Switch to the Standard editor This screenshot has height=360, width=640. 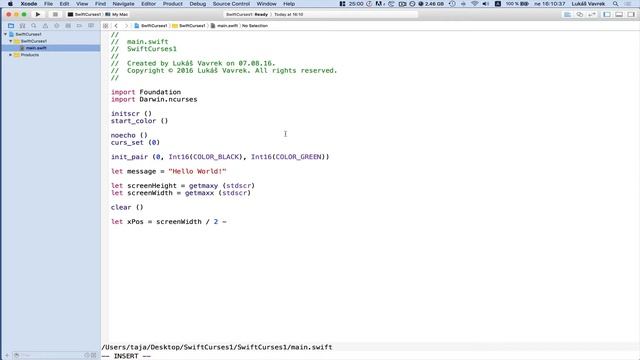click(x=567, y=14)
